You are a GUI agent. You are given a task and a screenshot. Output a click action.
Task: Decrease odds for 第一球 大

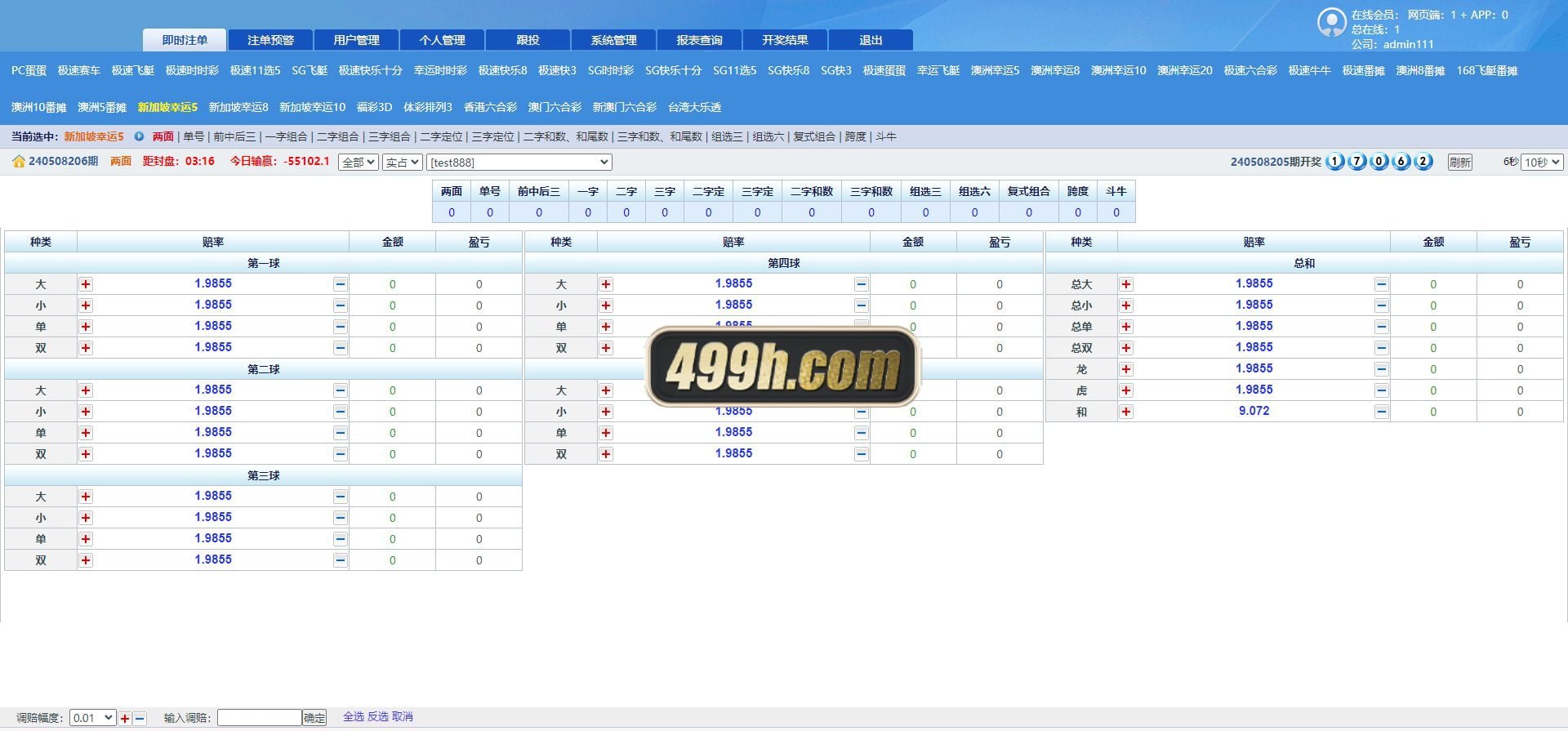(341, 284)
